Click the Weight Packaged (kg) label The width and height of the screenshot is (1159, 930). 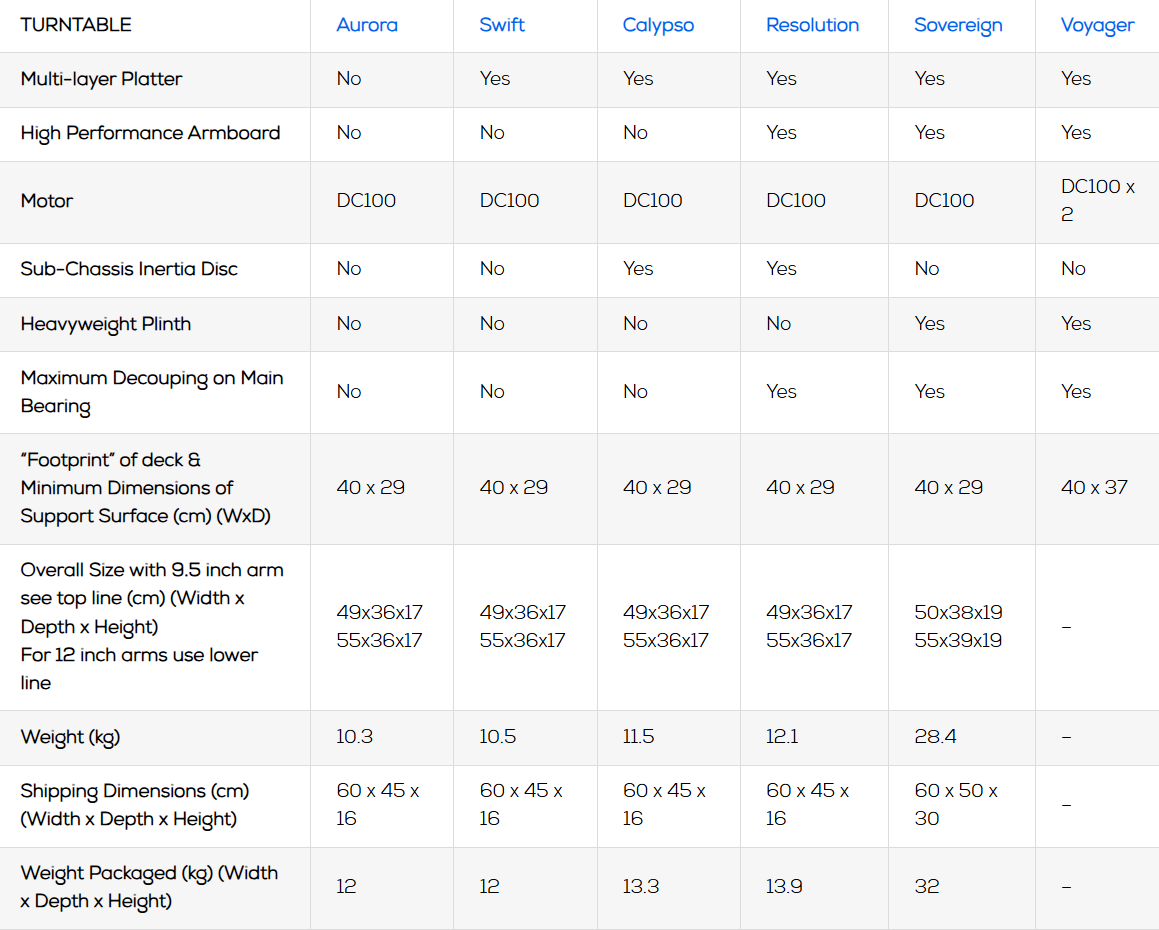point(149,887)
